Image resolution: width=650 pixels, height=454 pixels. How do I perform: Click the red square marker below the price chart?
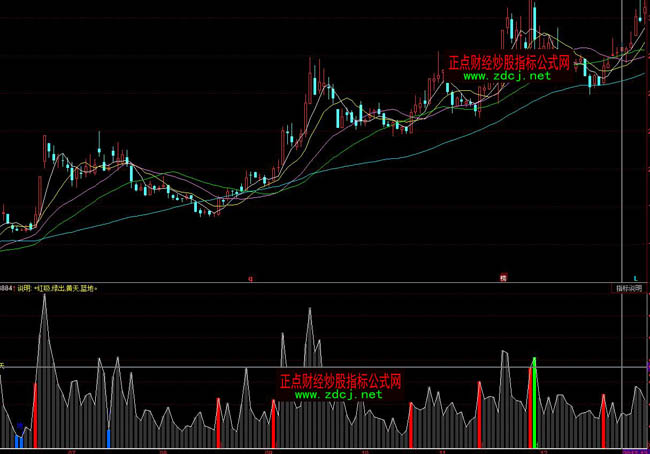pos(502,277)
